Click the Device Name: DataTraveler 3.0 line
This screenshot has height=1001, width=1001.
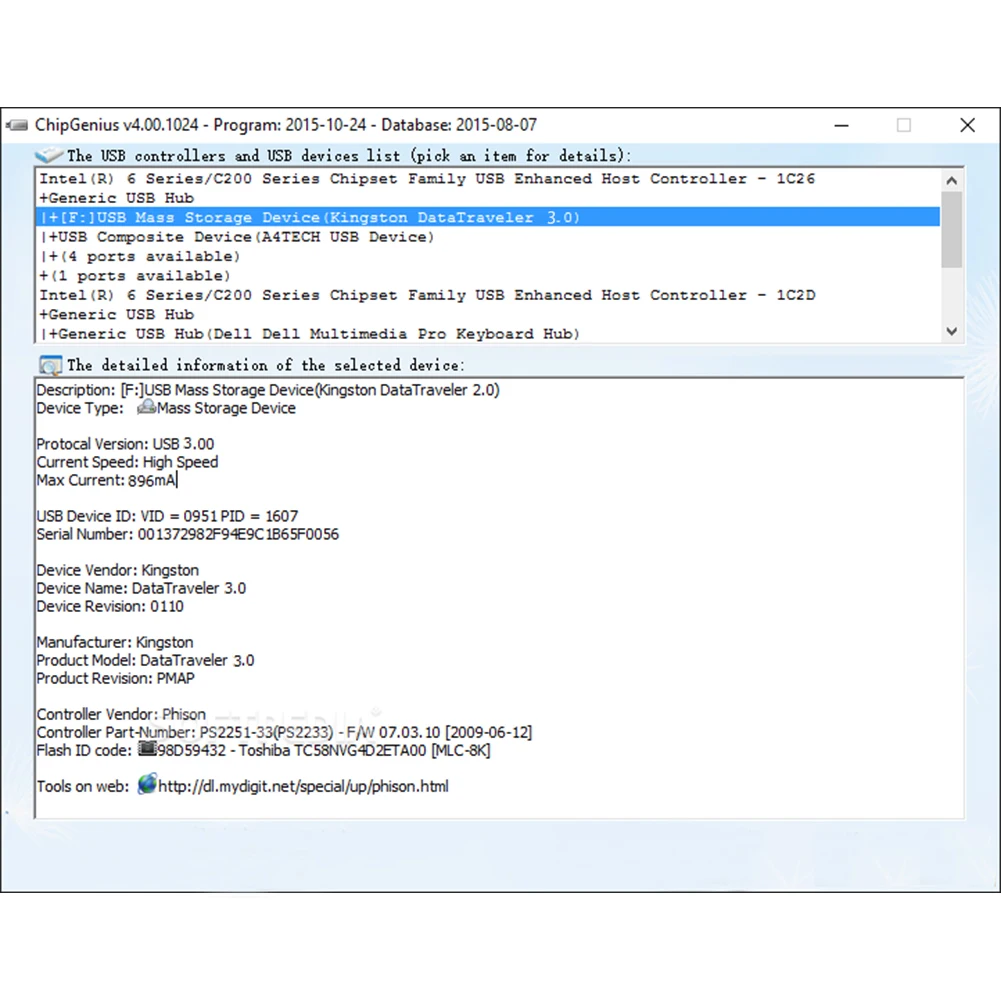141,588
